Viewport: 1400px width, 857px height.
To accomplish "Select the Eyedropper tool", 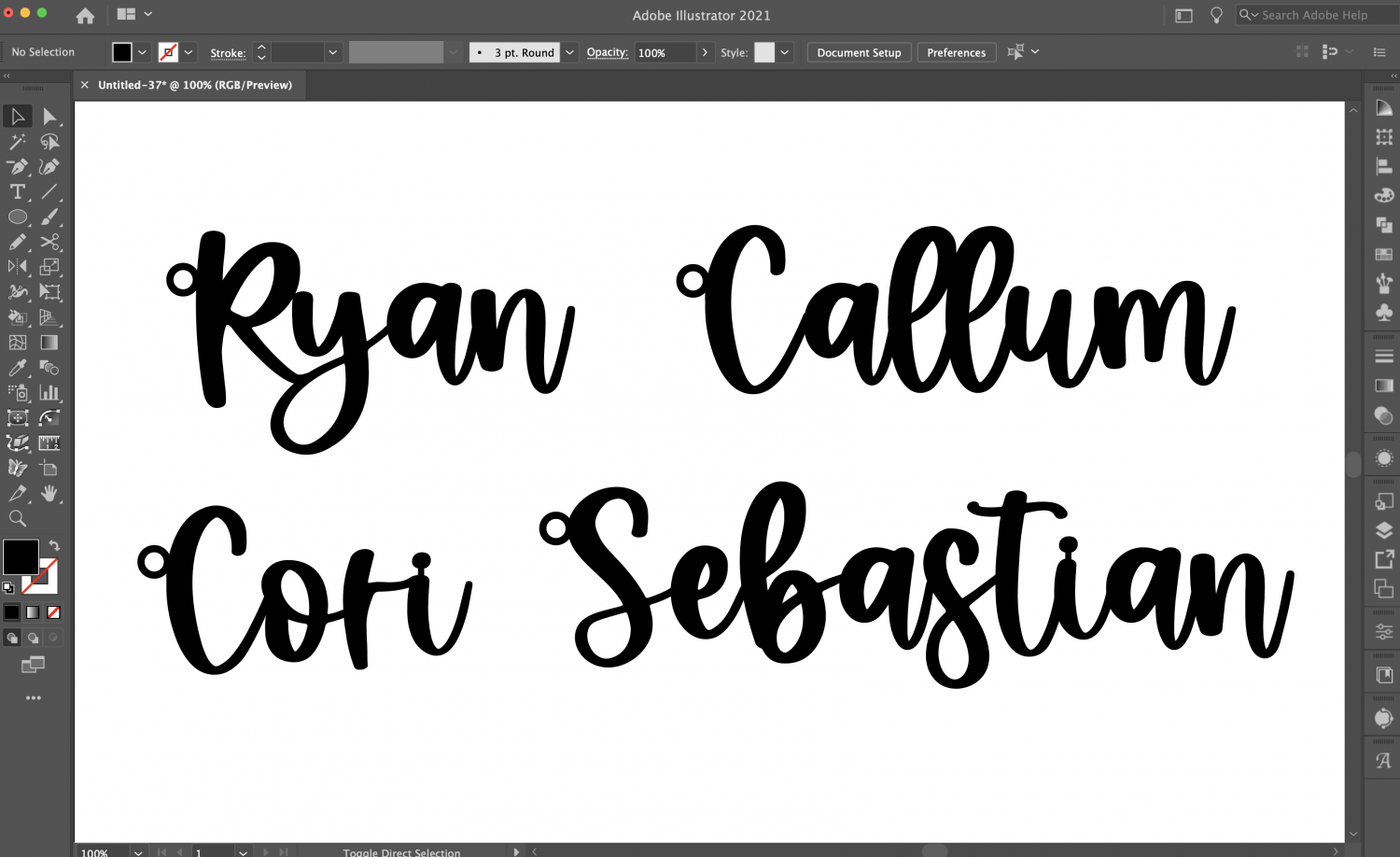I will (18, 368).
